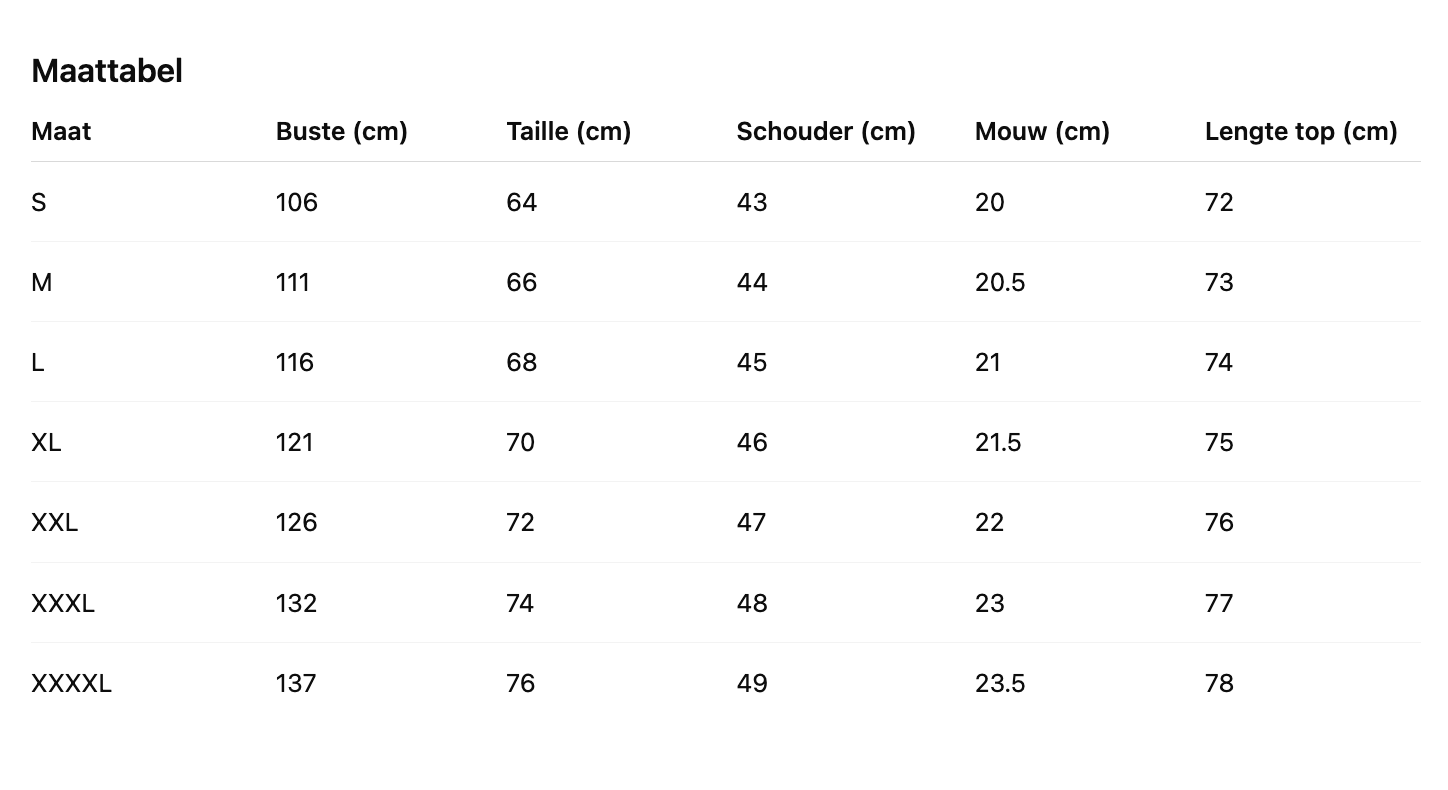Select size M row label

pyautogui.click(x=42, y=283)
